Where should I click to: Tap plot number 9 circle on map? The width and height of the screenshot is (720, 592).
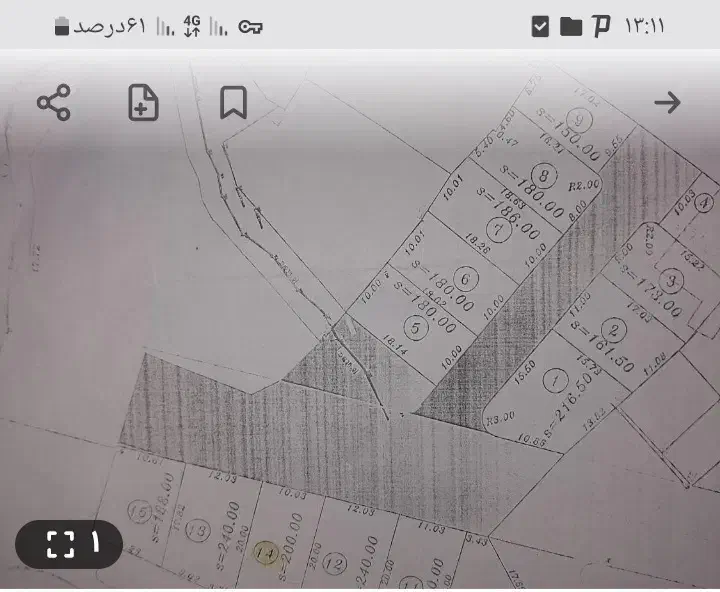pos(579,120)
